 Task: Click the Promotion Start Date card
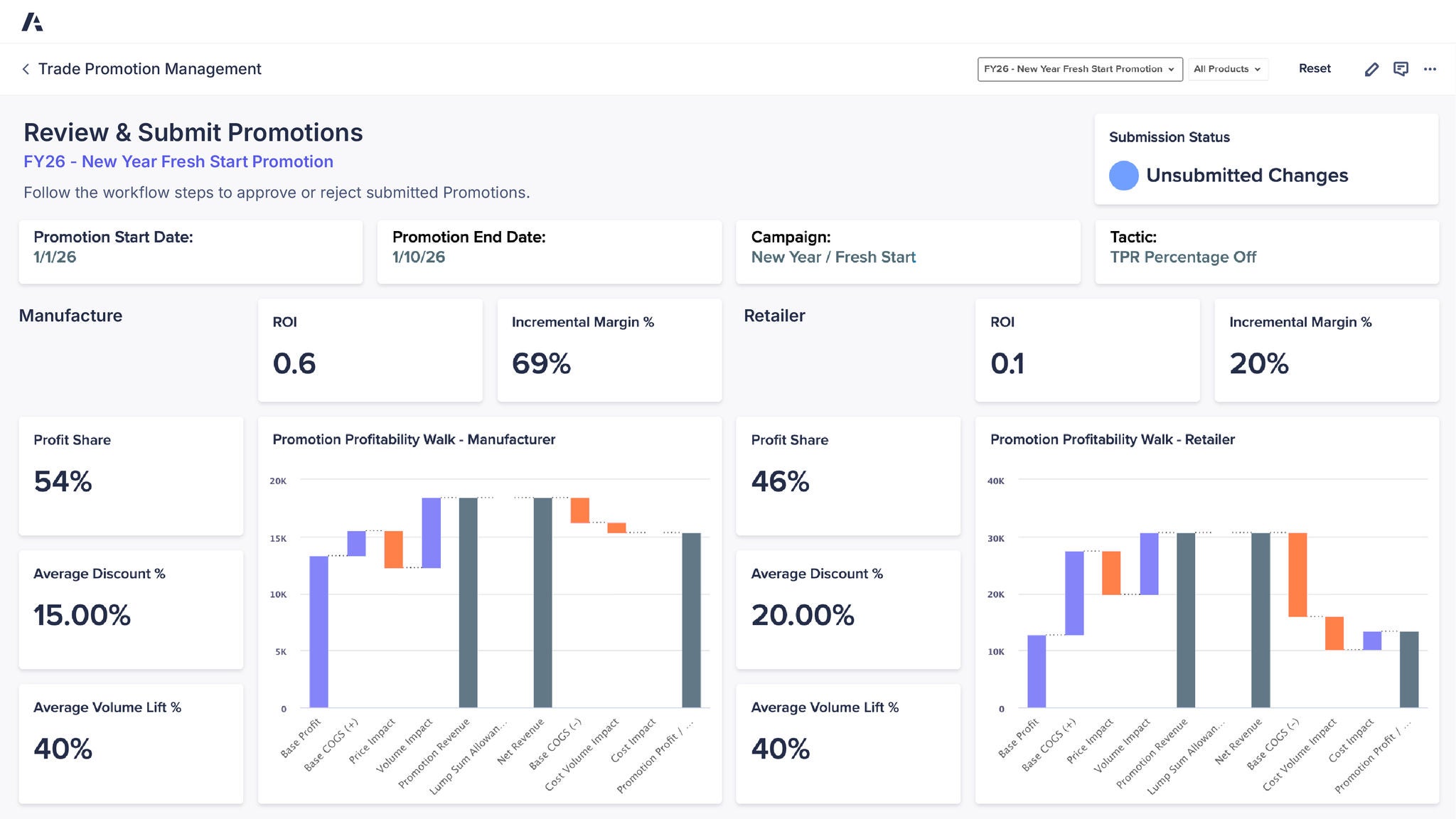coord(191,251)
